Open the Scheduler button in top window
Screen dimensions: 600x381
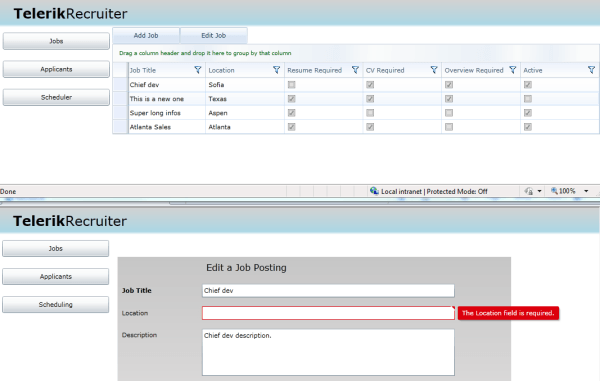point(56,97)
